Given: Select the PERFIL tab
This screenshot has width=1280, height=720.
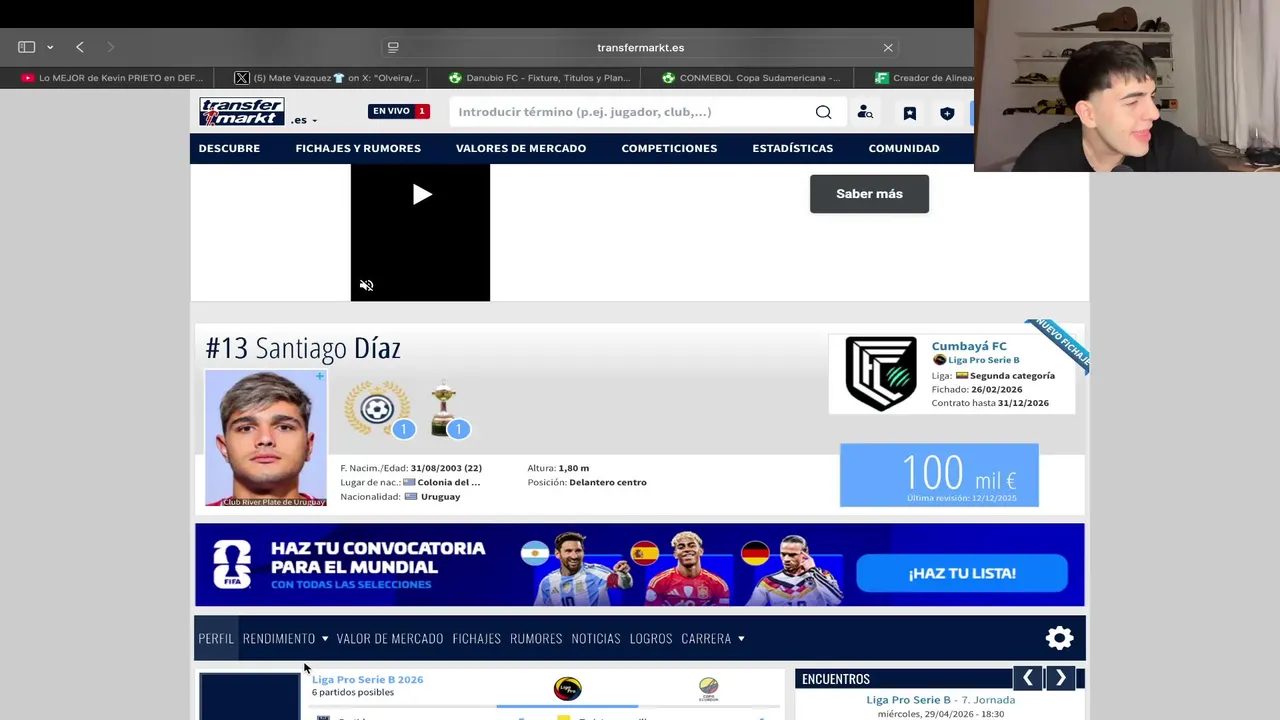Looking at the screenshot, I should click(x=216, y=638).
